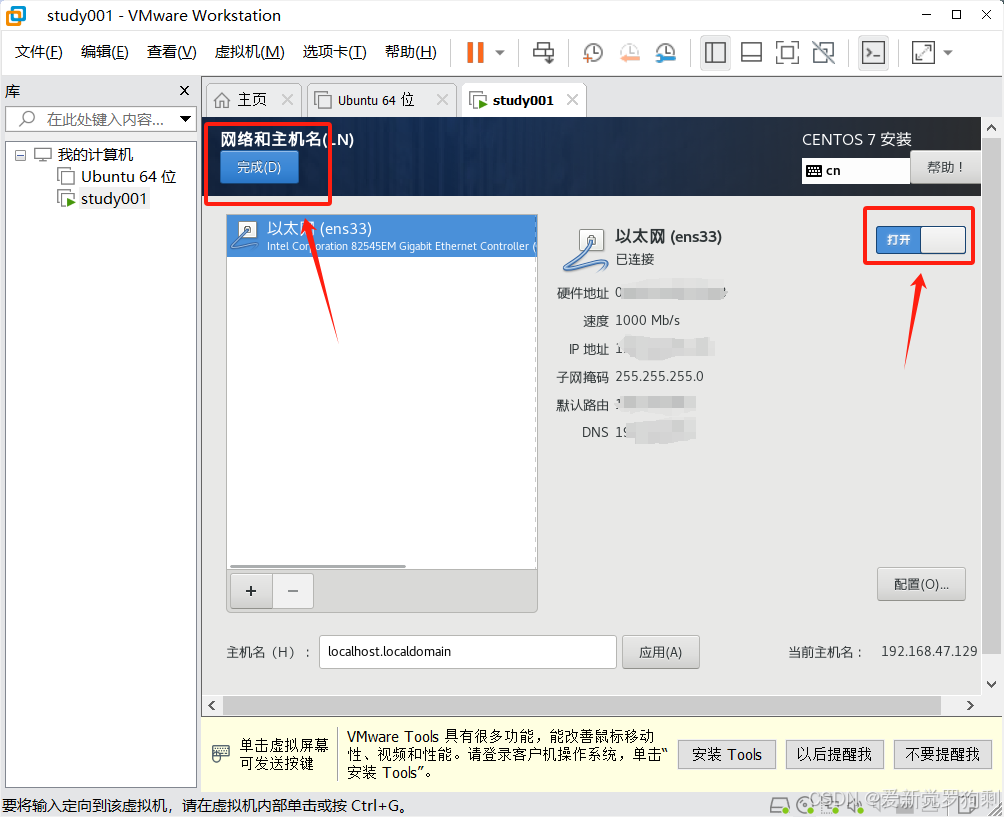Click the 主页 home icon on tab

pos(222,100)
